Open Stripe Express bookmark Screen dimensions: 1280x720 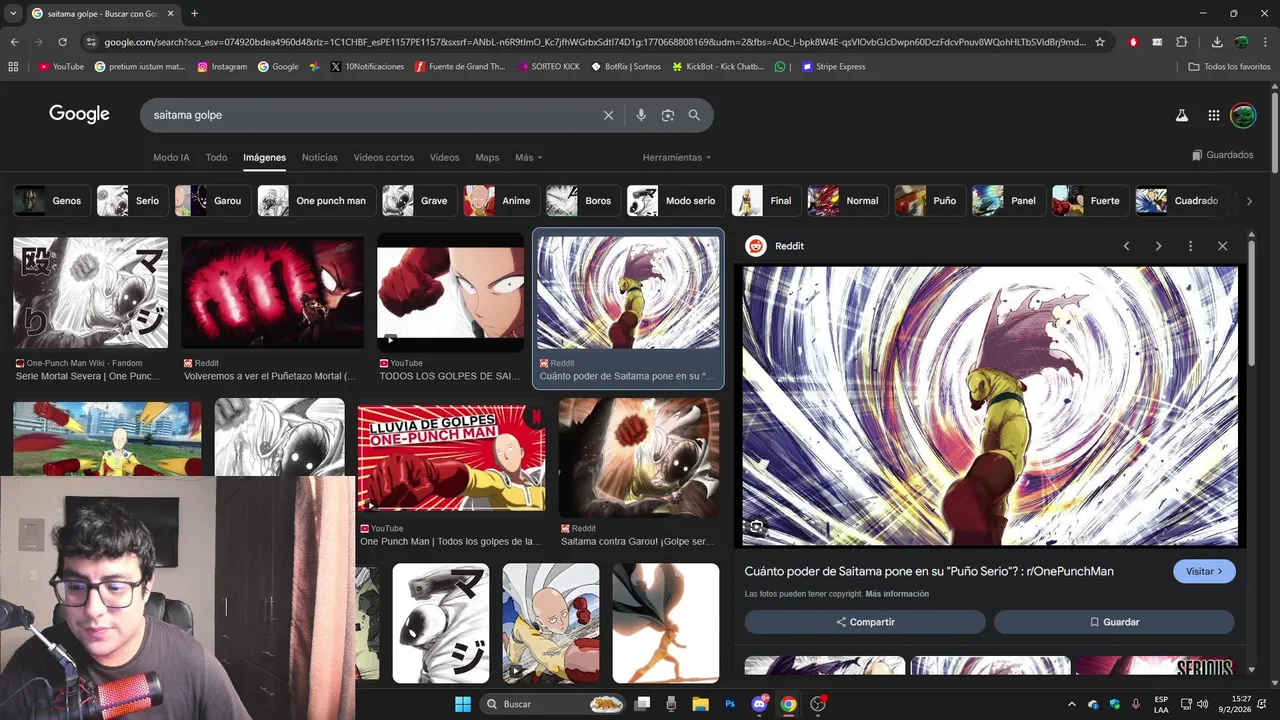pyautogui.click(x=833, y=67)
